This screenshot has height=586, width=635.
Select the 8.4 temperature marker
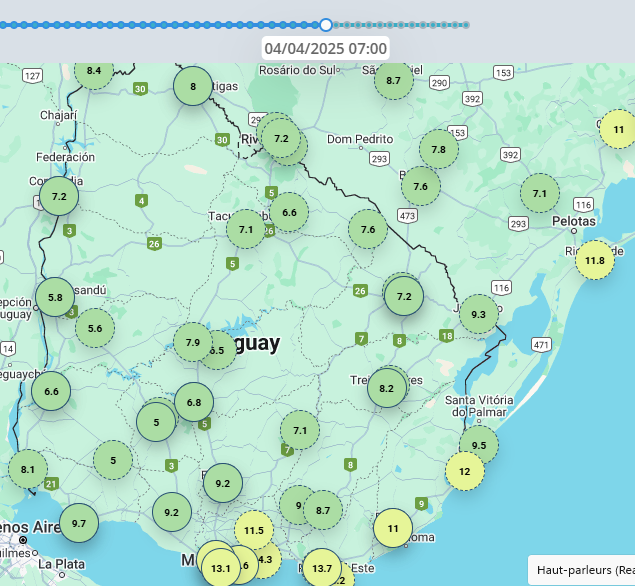tap(94, 70)
